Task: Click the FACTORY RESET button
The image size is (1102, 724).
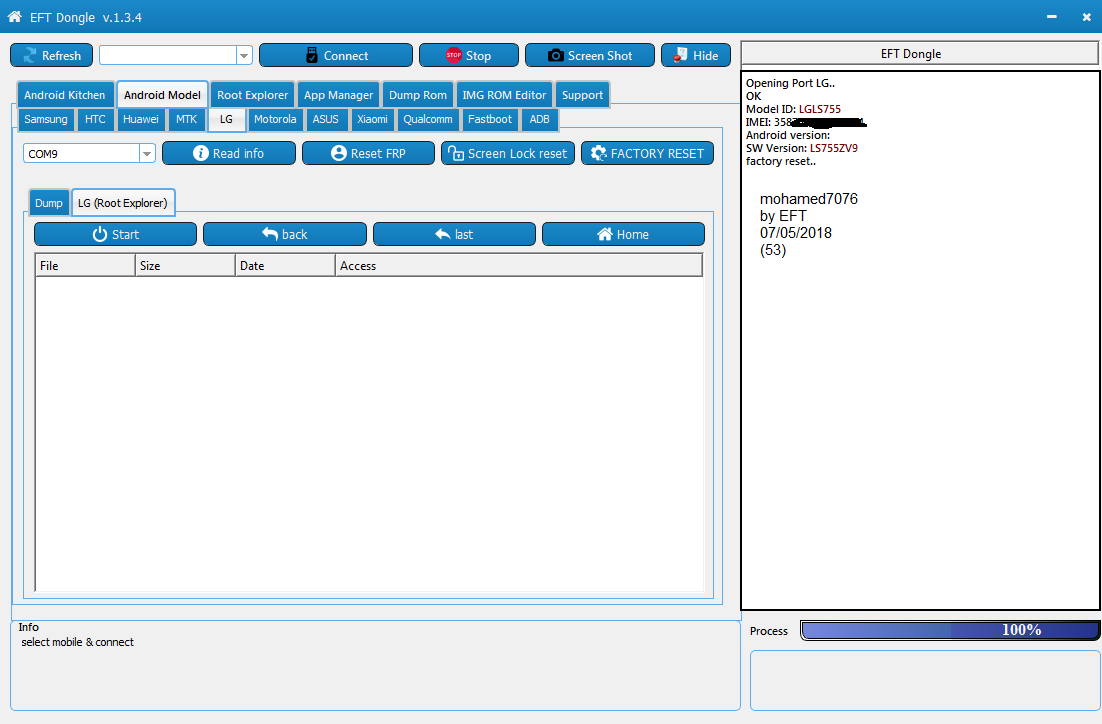Action: [x=647, y=153]
